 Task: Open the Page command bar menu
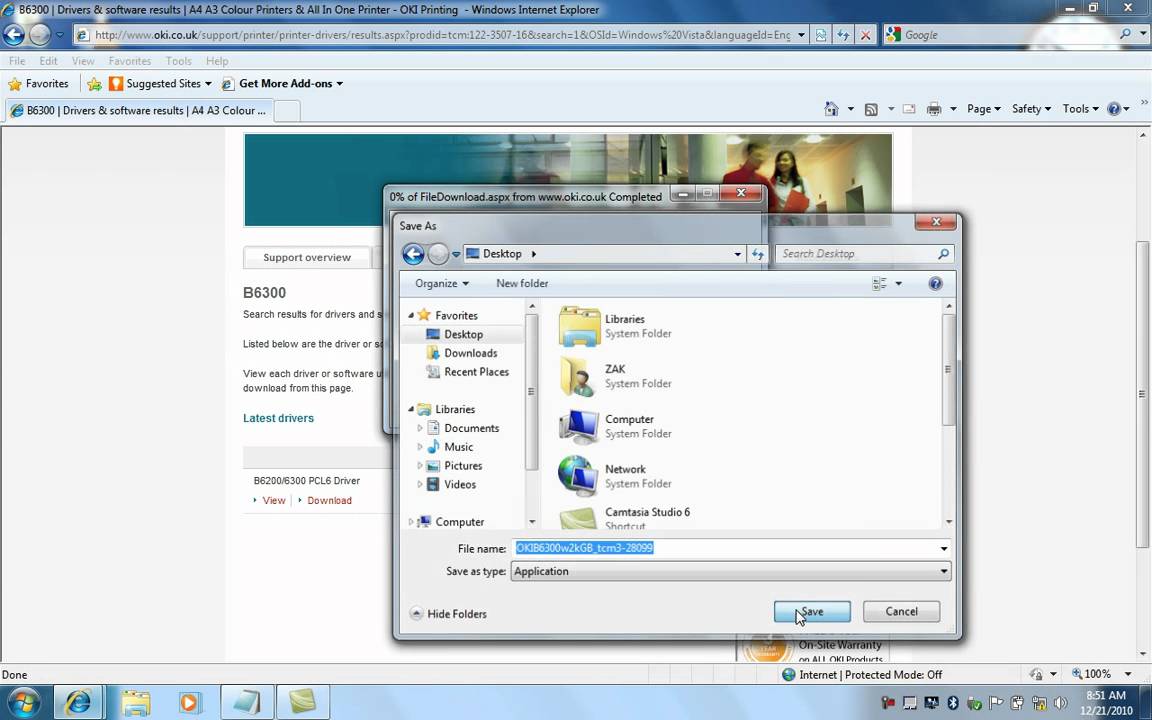click(983, 109)
